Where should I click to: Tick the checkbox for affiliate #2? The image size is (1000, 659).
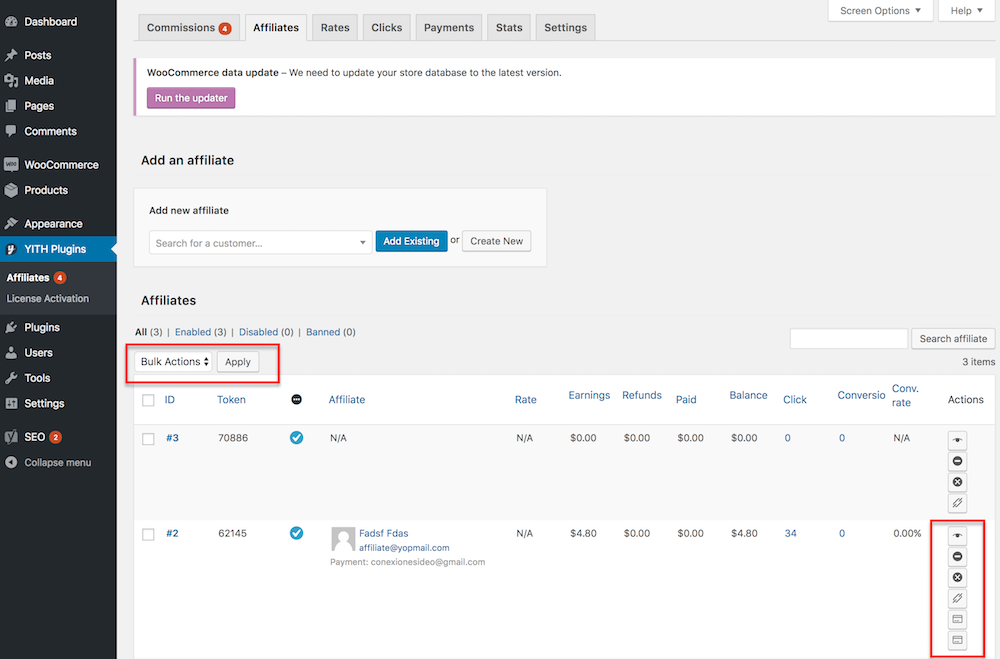coord(148,534)
